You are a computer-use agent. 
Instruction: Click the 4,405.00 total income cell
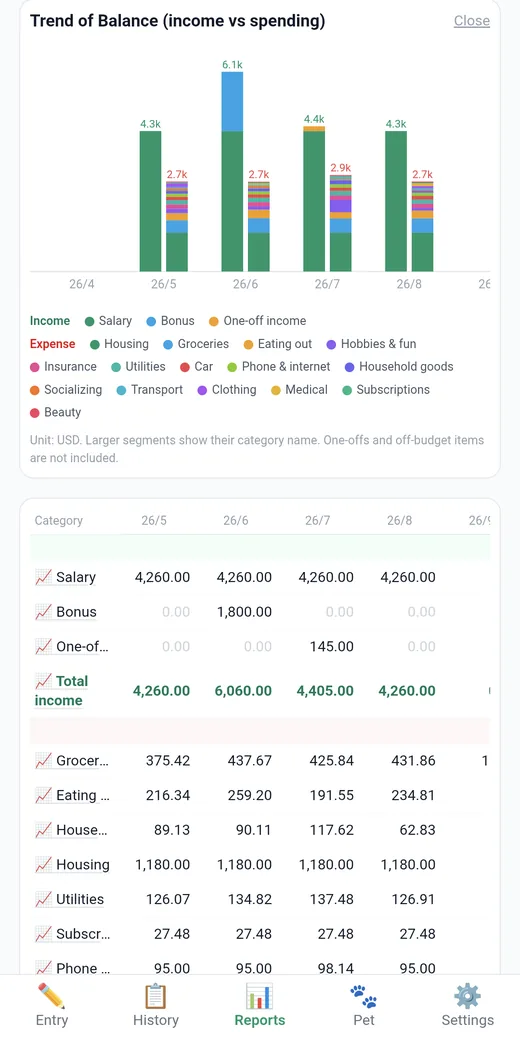(x=325, y=691)
